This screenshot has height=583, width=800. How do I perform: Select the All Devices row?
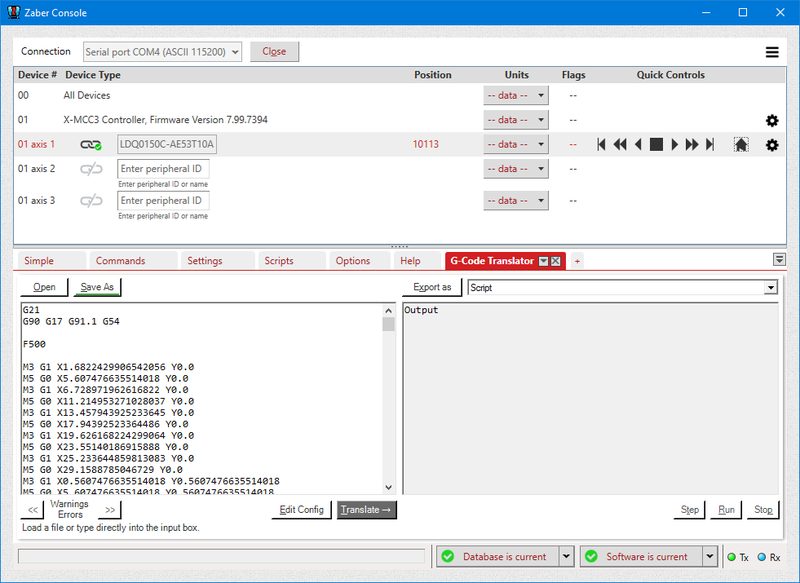(399, 95)
